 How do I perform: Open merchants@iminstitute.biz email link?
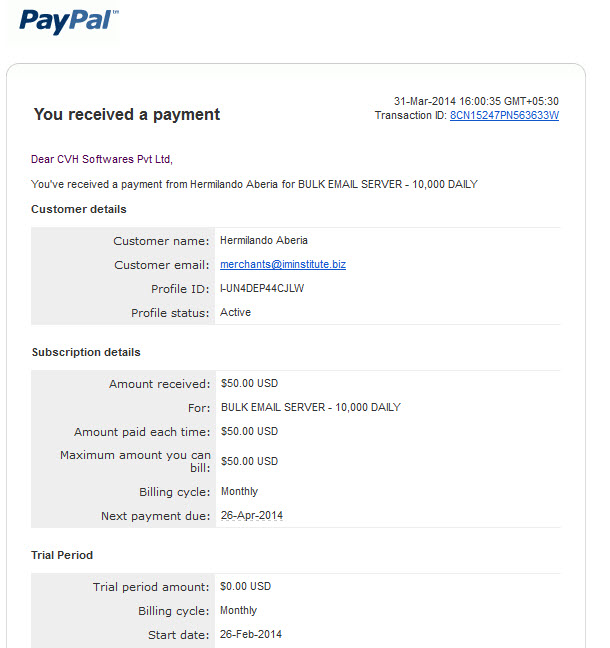pos(283,264)
